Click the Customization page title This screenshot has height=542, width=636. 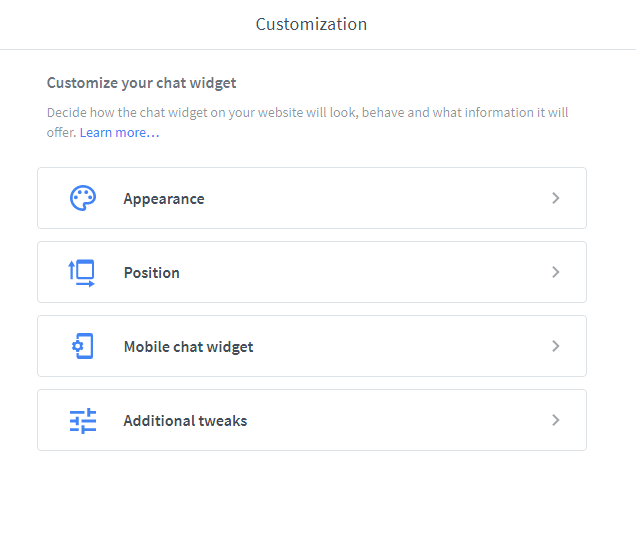click(x=311, y=24)
